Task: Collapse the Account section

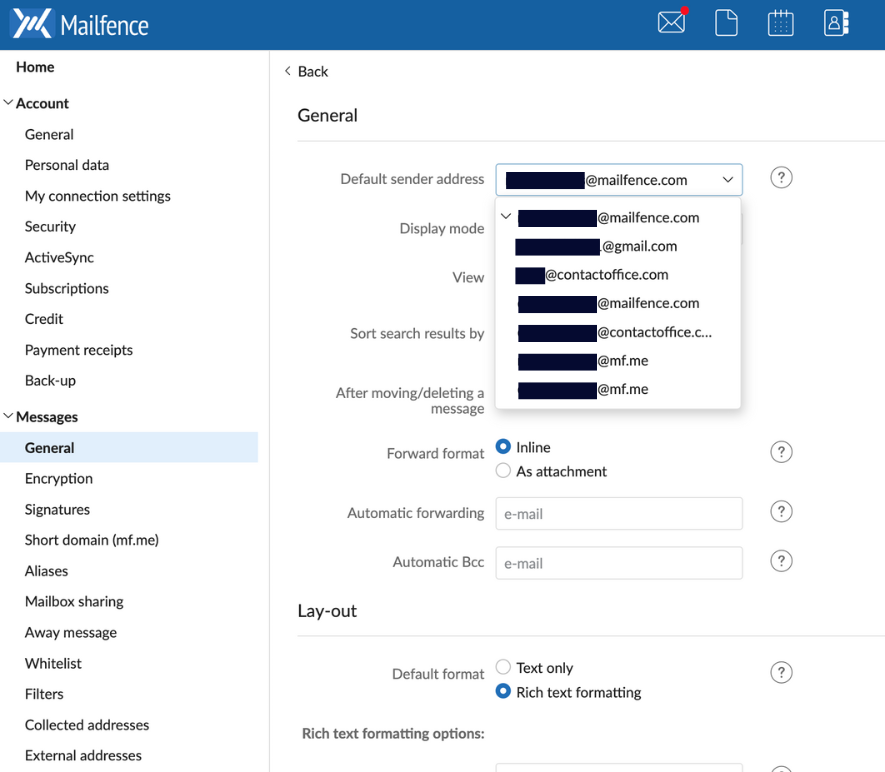Action: click(x=8, y=103)
